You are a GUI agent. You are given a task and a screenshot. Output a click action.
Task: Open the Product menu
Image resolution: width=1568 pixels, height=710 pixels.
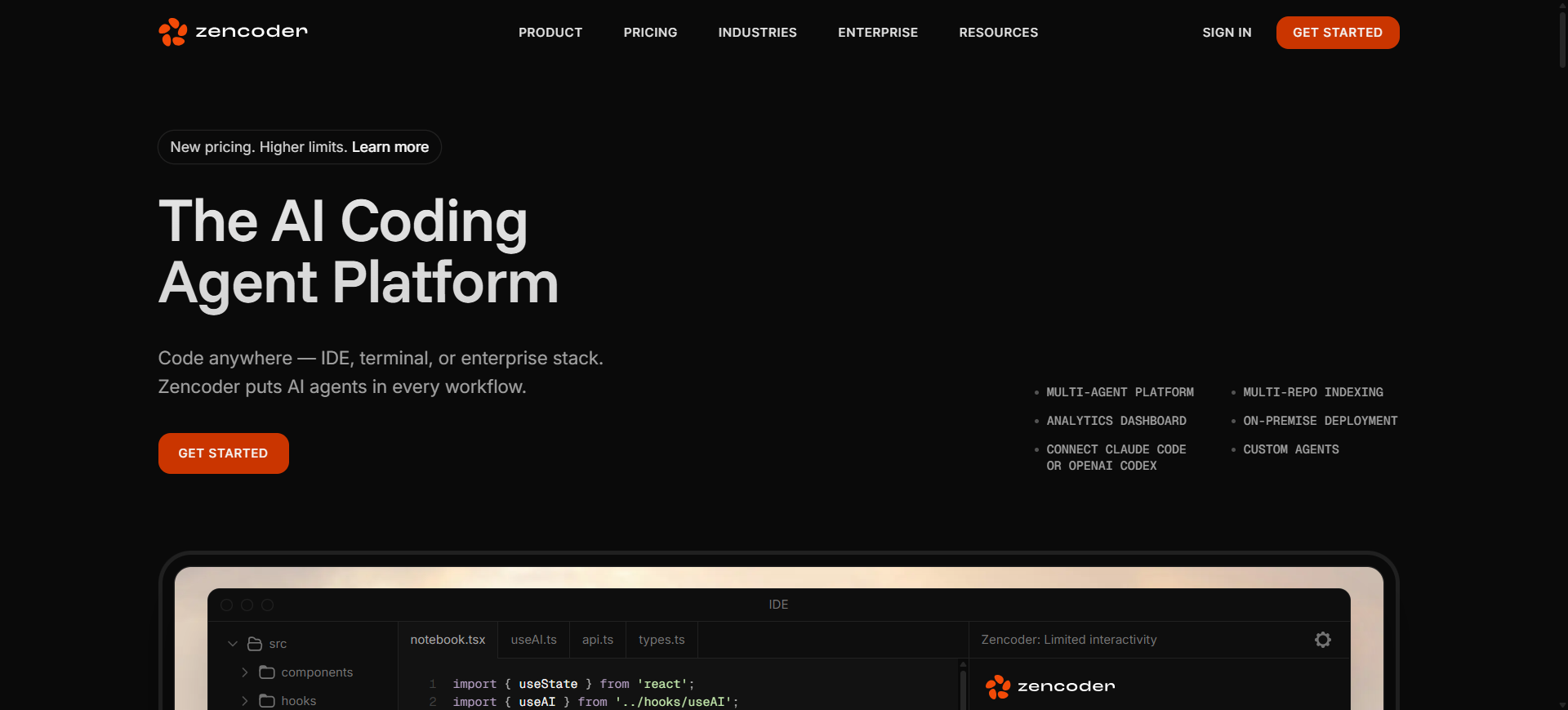click(550, 33)
